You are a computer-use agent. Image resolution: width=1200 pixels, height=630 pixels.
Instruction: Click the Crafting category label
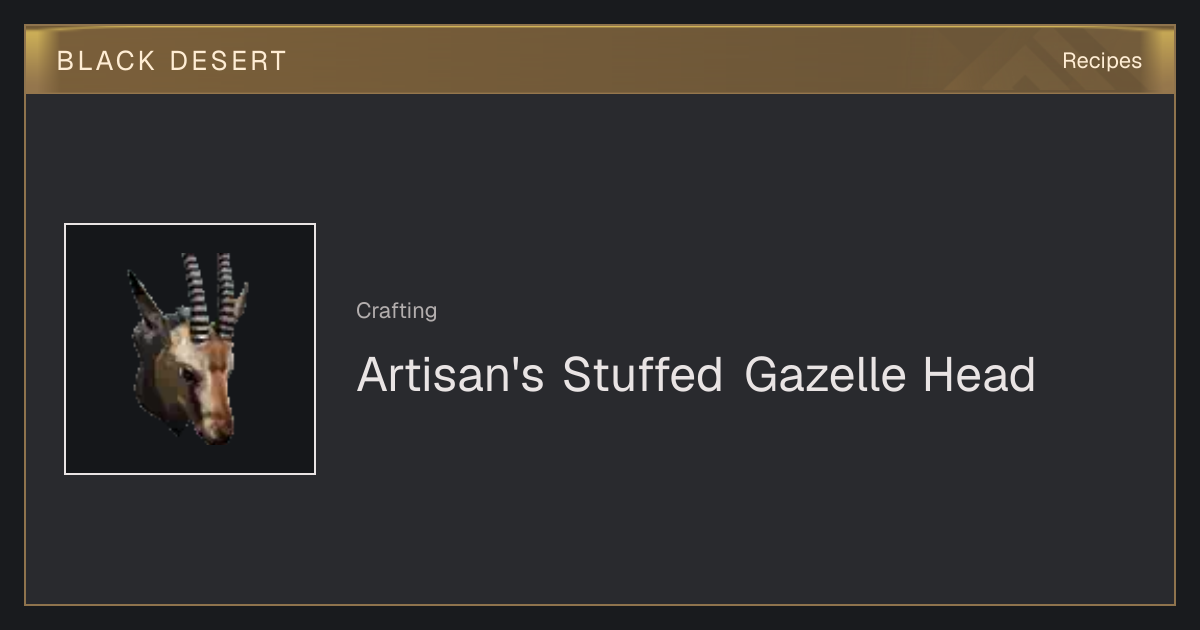pyautogui.click(x=396, y=311)
